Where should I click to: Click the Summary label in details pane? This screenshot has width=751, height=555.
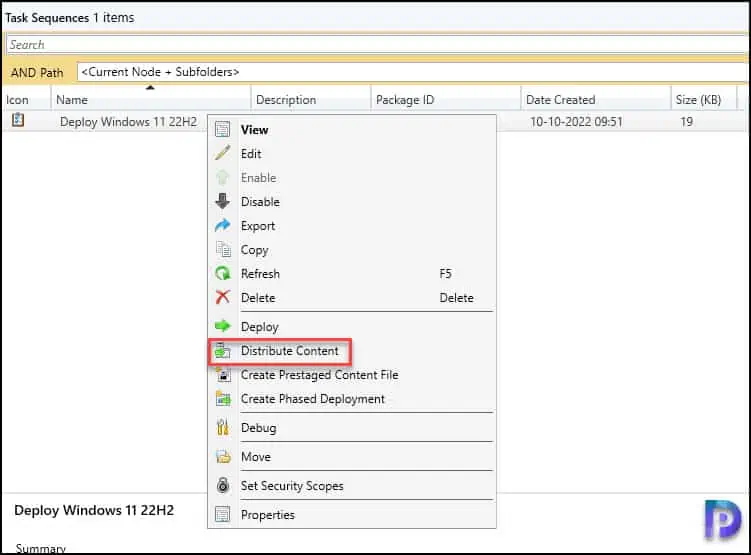click(x=40, y=549)
